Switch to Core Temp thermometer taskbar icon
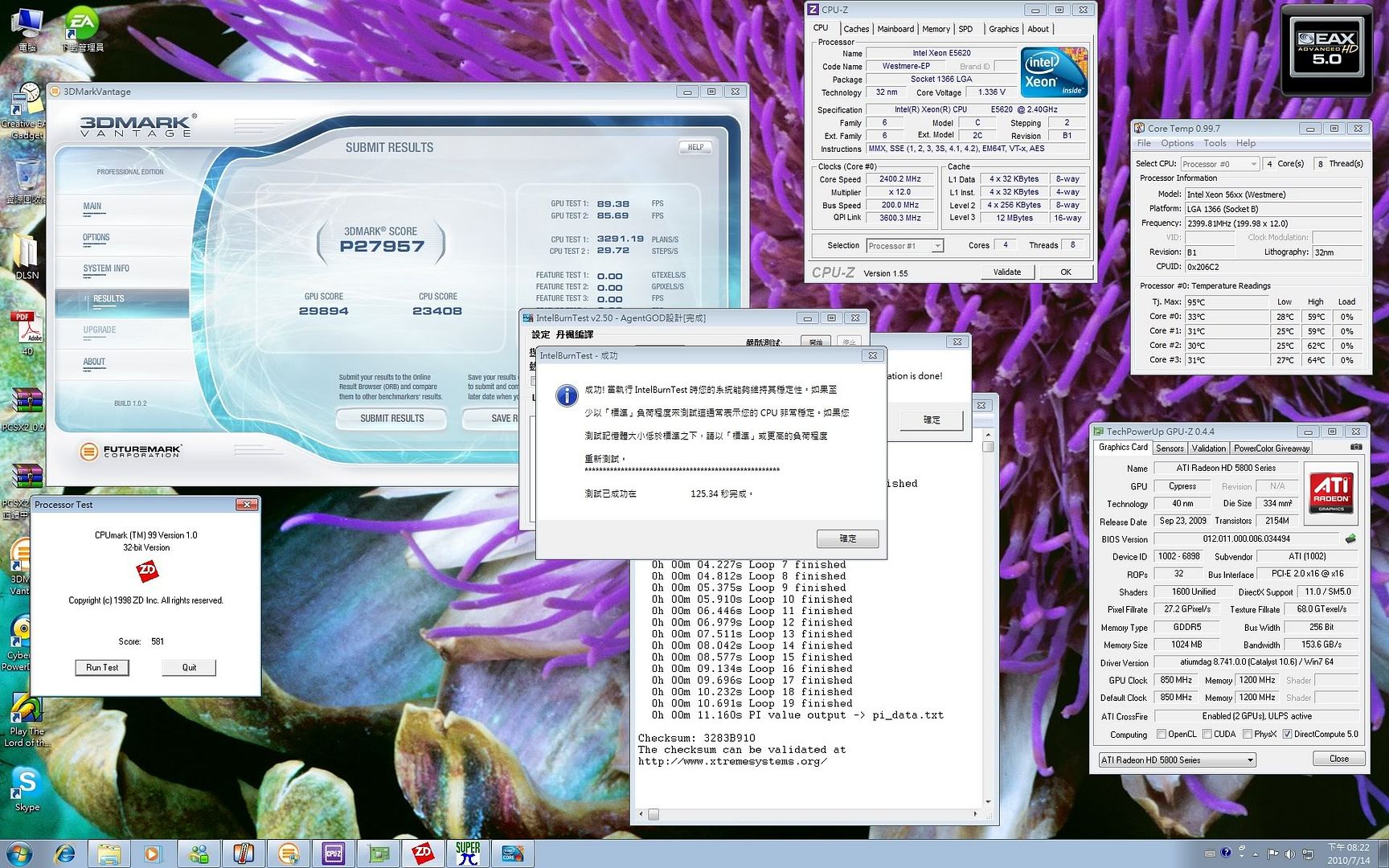Image resolution: width=1389 pixels, height=868 pixels. pos(243,854)
